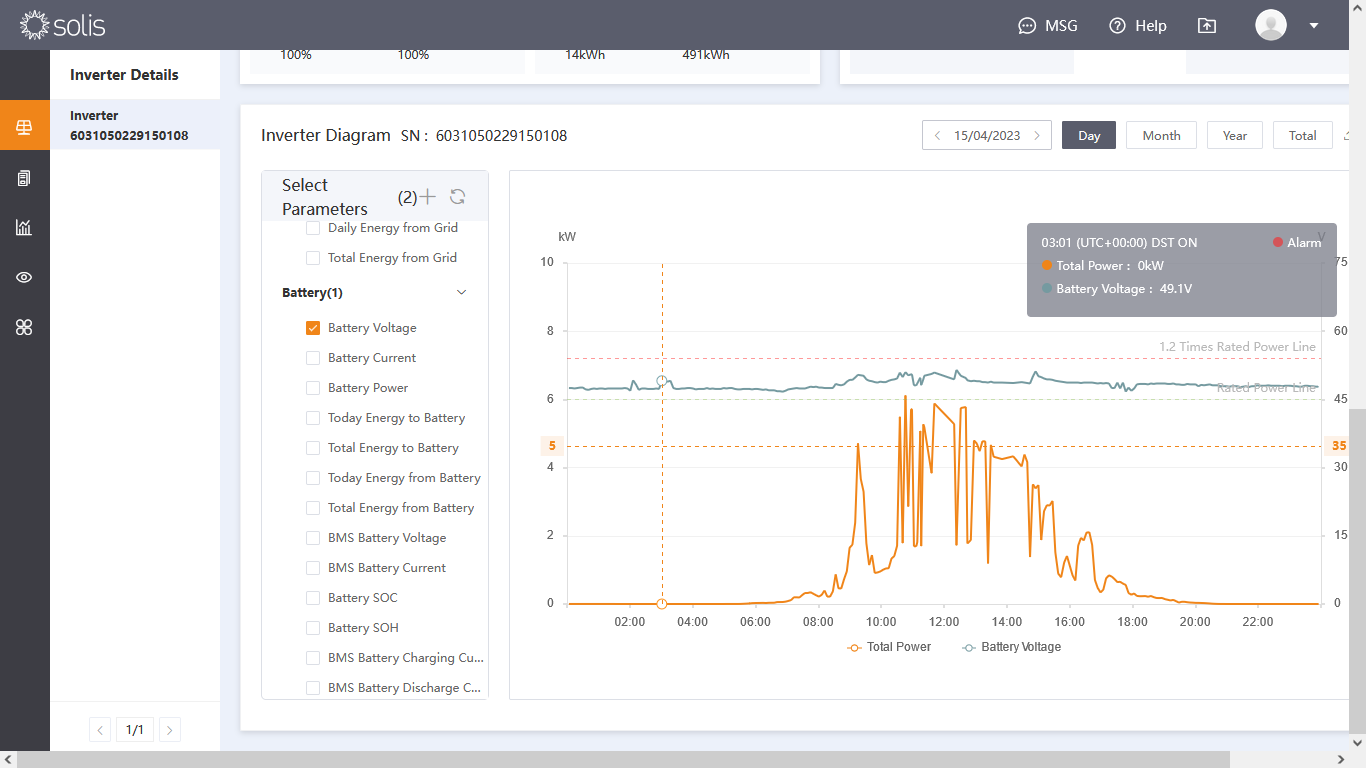Open MSG messages
This screenshot has height=768, width=1366.
tap(1047, 26)
